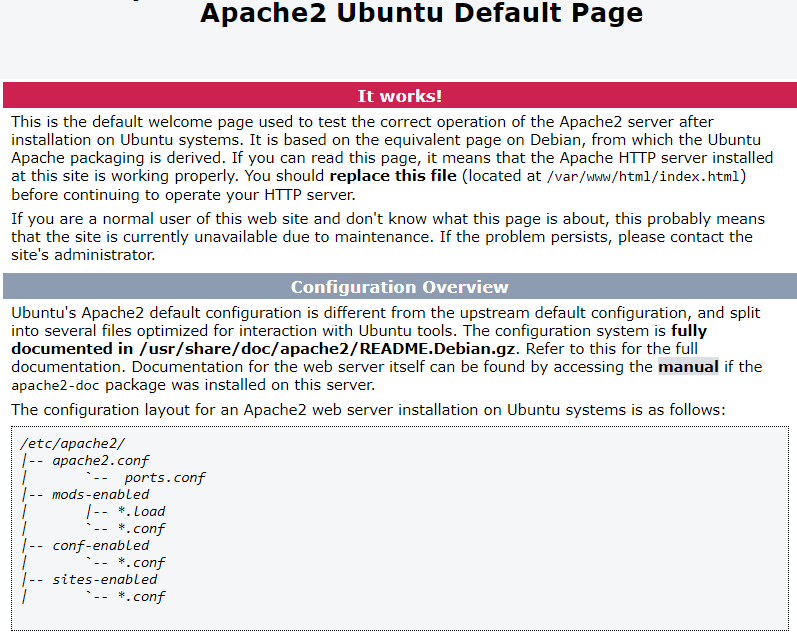Click the mods-enabled tree entry
The width and height of the screenshot is (797, 639).
click(101, 495)
